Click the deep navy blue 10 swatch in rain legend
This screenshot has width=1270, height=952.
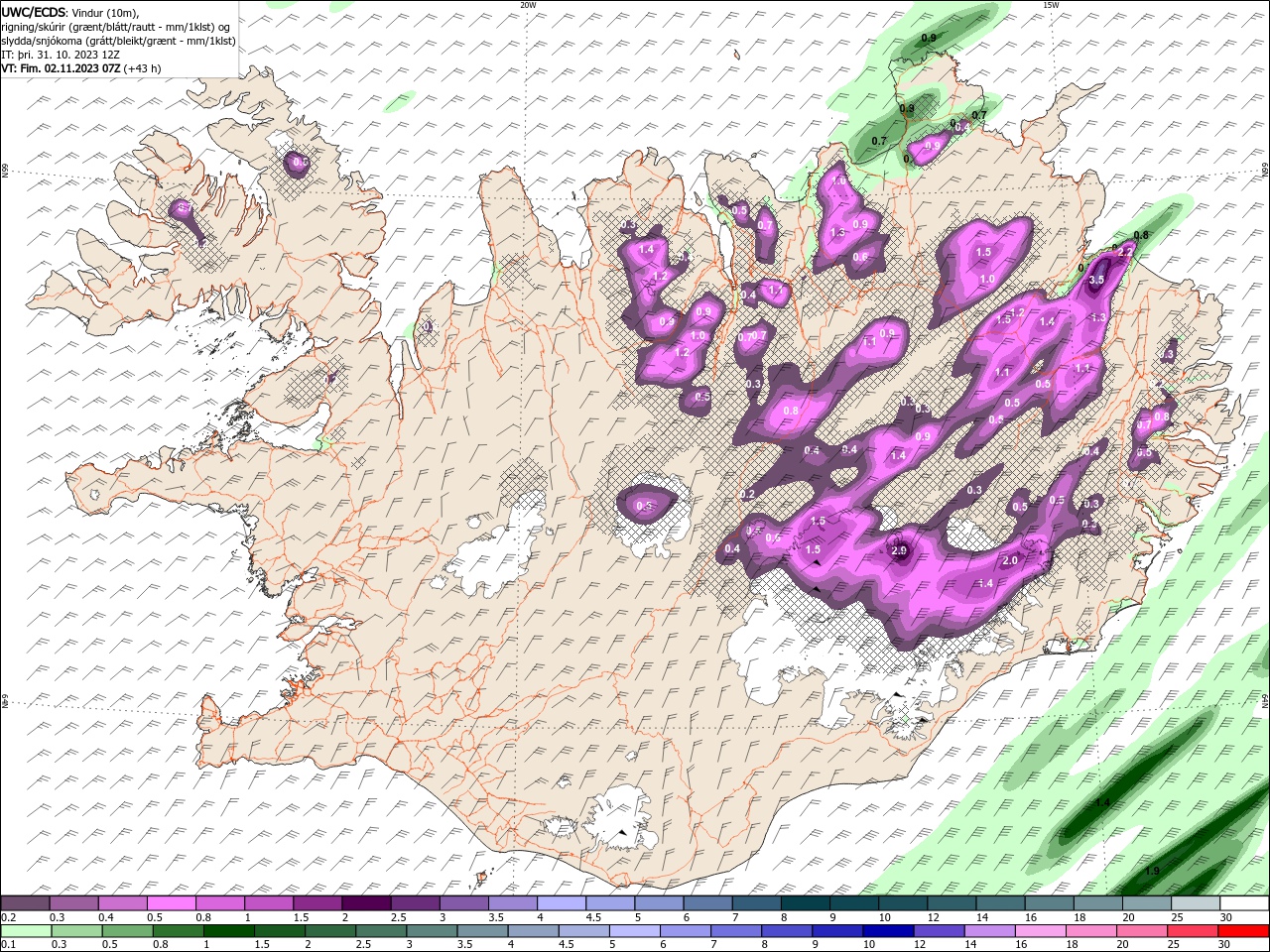[x=887, y=931]
